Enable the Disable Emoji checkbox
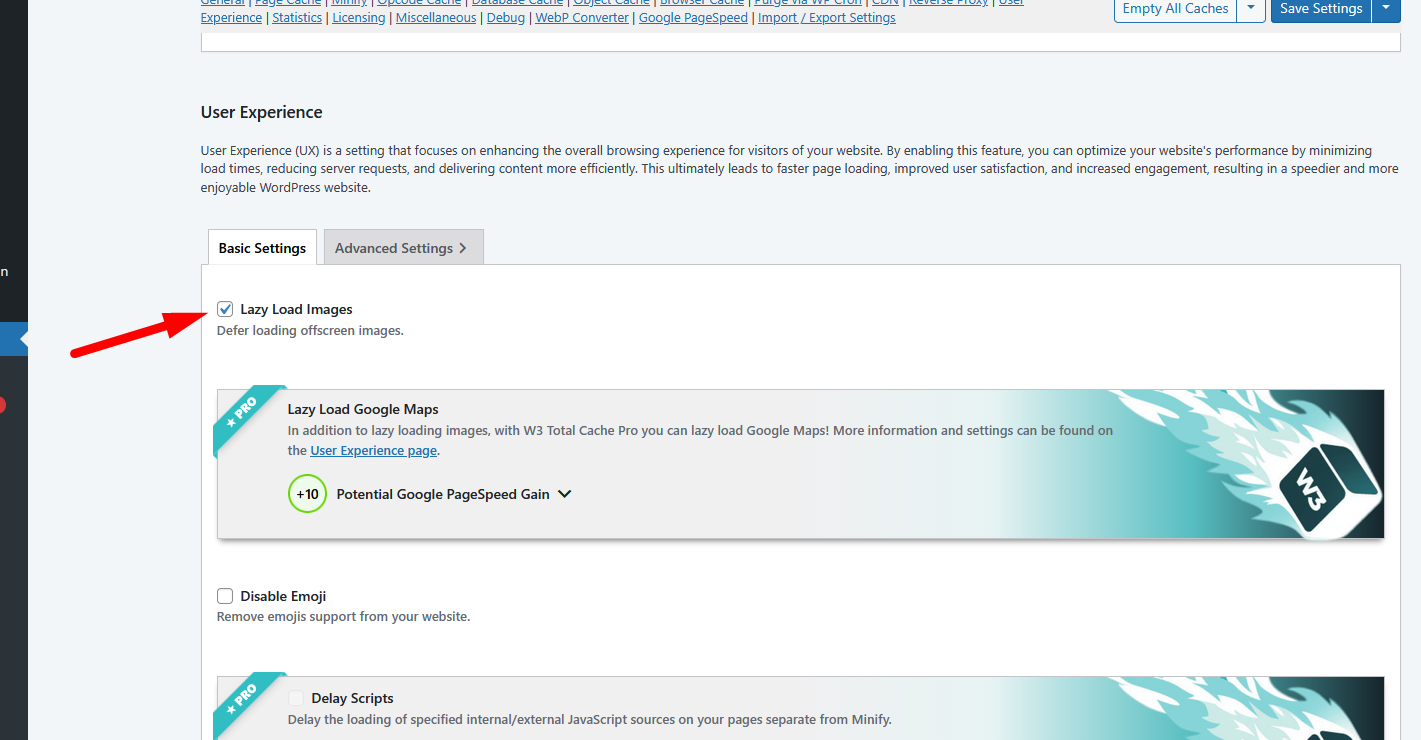Viewport: 1421px width, 740px height. pos(225,596)
